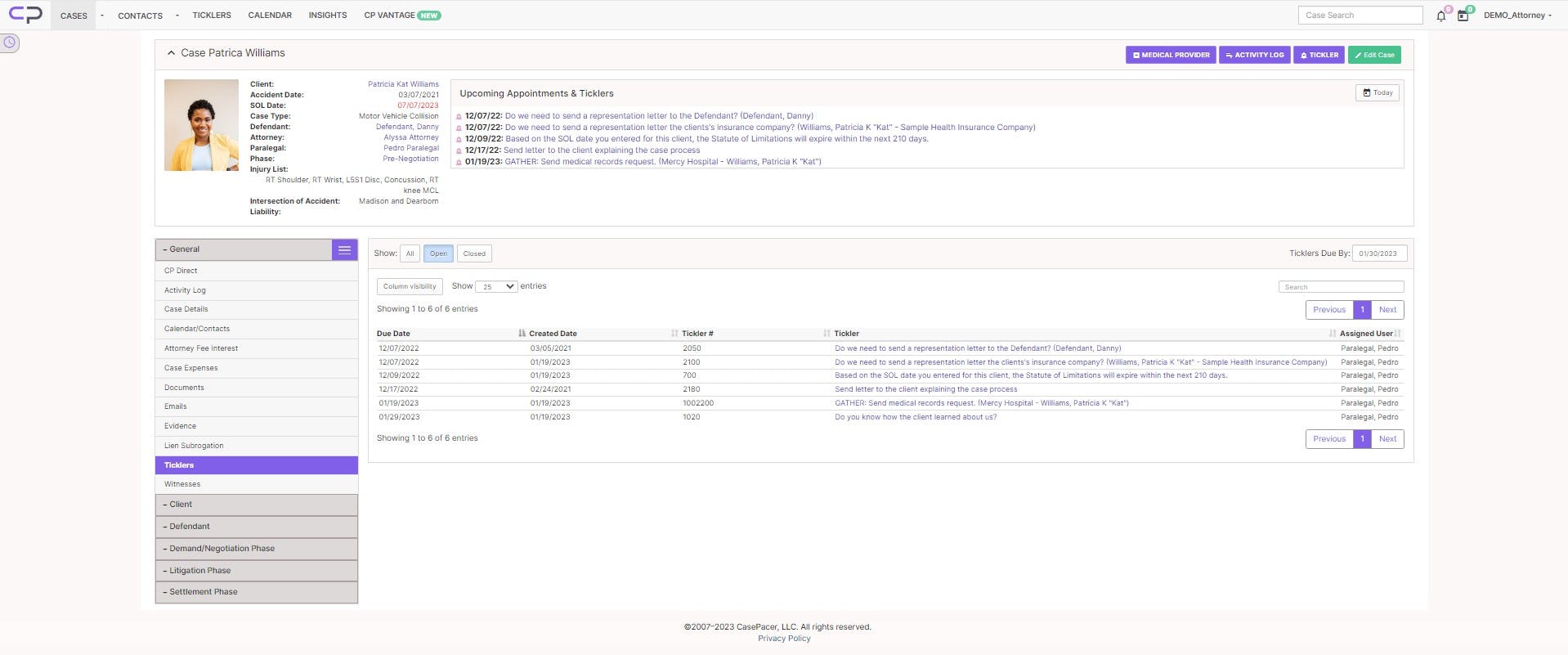
Task: Open the Cases dropdown arrow
Action: [x=102, y=16]
